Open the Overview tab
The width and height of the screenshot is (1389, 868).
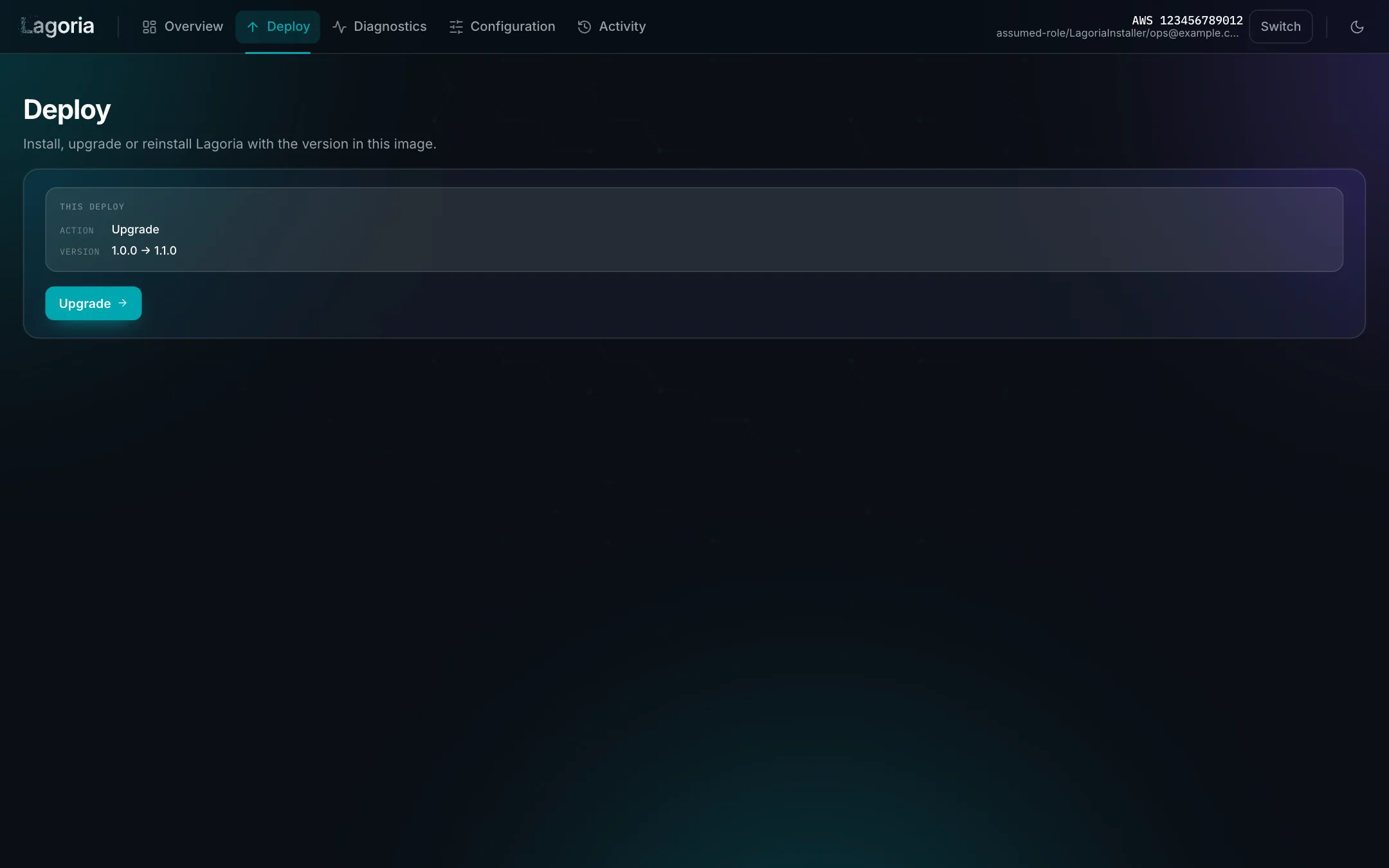(183, 27)
